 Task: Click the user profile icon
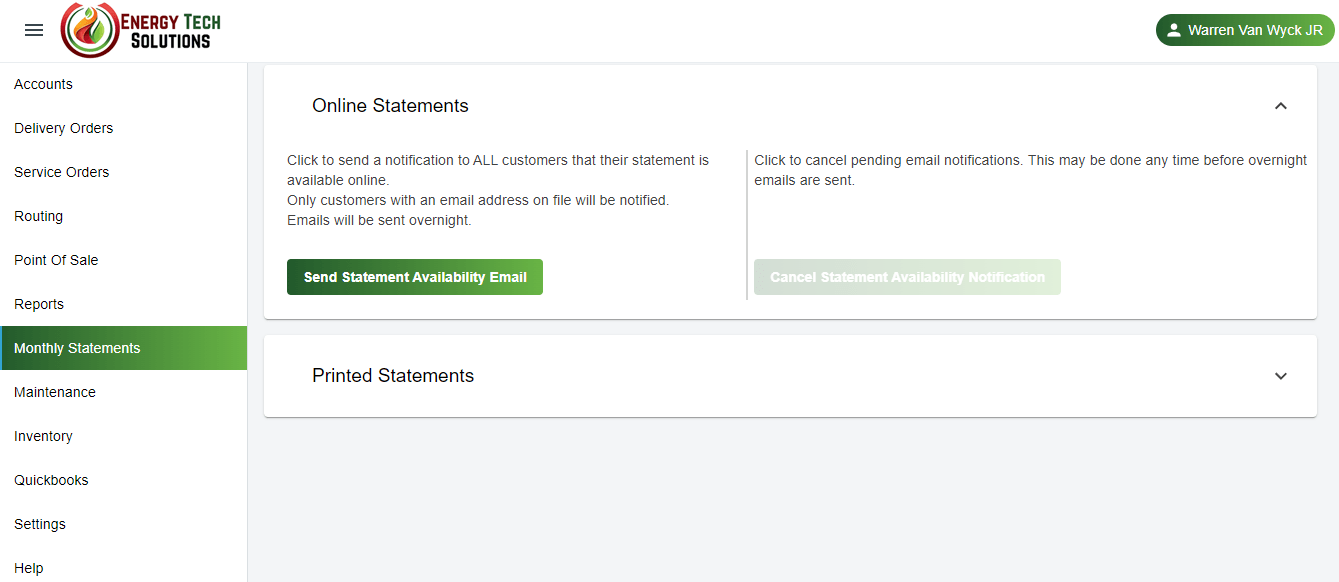1174,30
